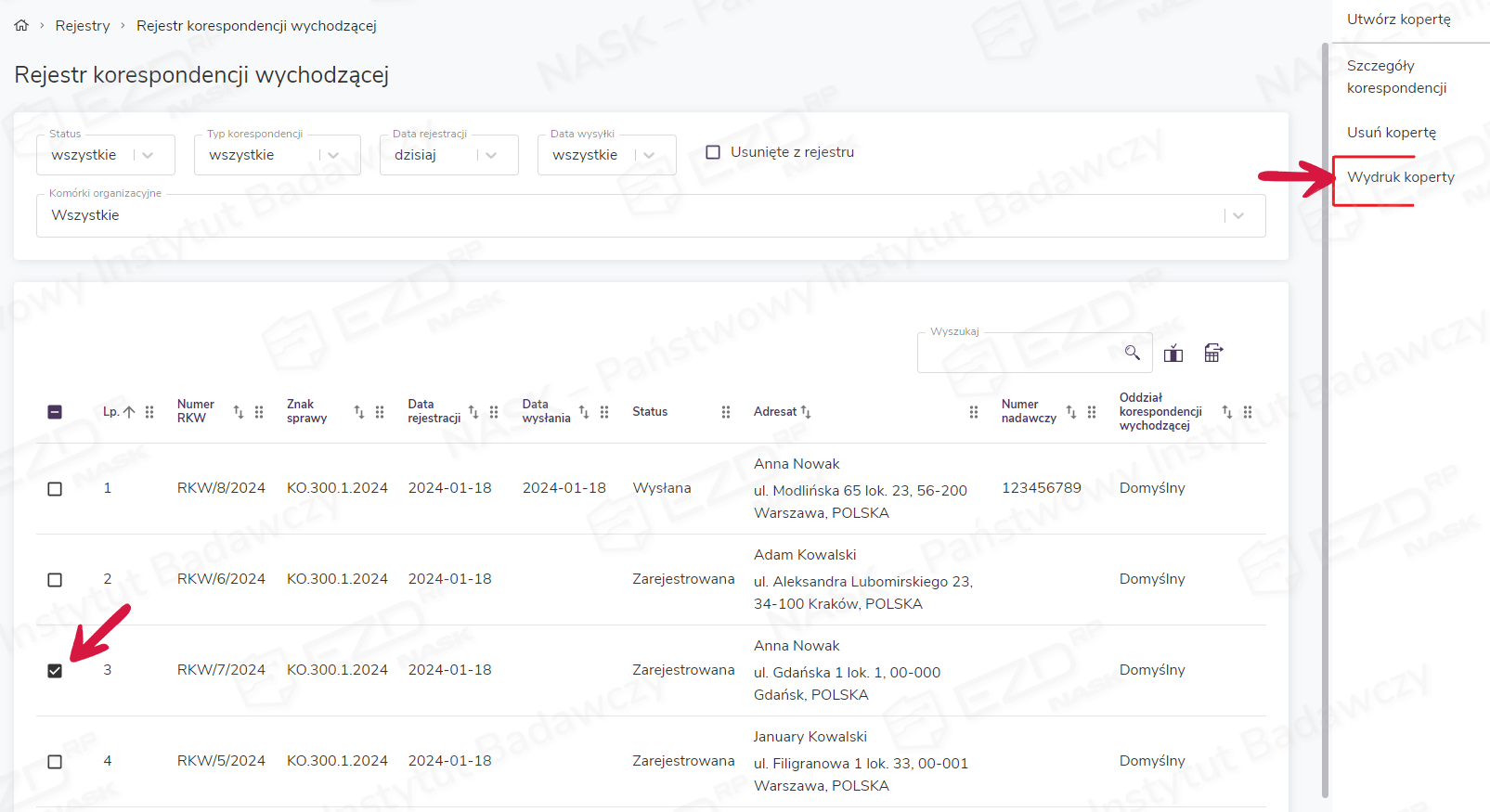Expand the Status filter dropdown
The image size is (1490, 812).
click(x=148, y=155)
